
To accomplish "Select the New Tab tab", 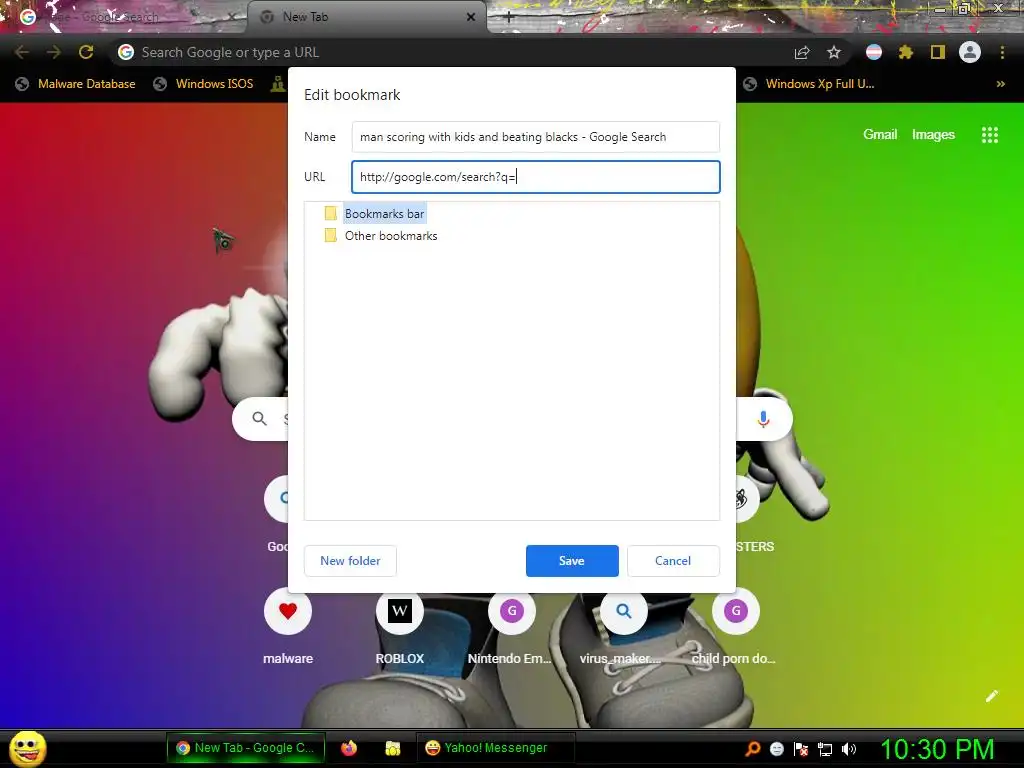I will [366, 17].
